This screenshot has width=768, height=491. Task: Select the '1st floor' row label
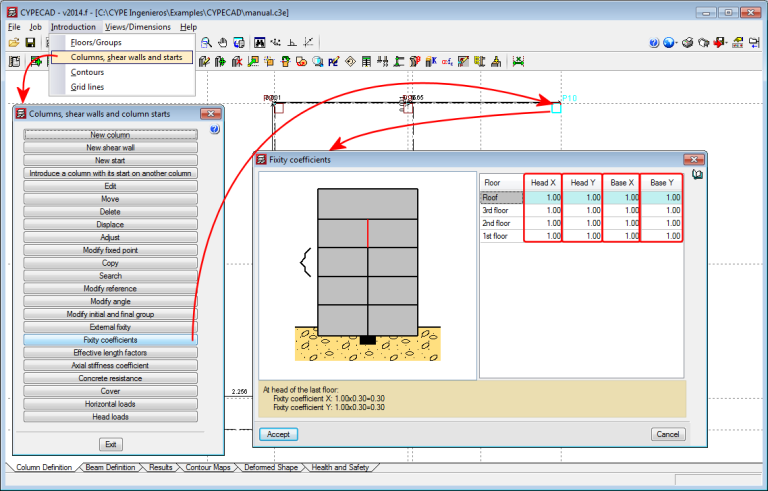click(495, 236)
